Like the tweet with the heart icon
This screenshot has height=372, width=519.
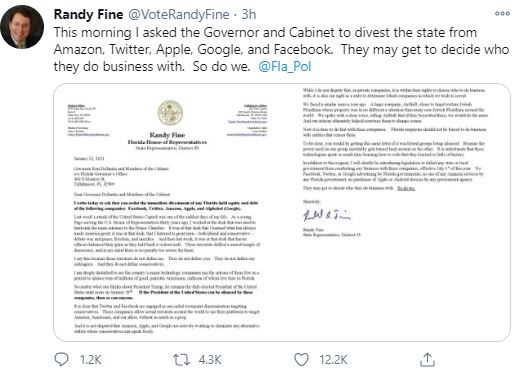301,360
